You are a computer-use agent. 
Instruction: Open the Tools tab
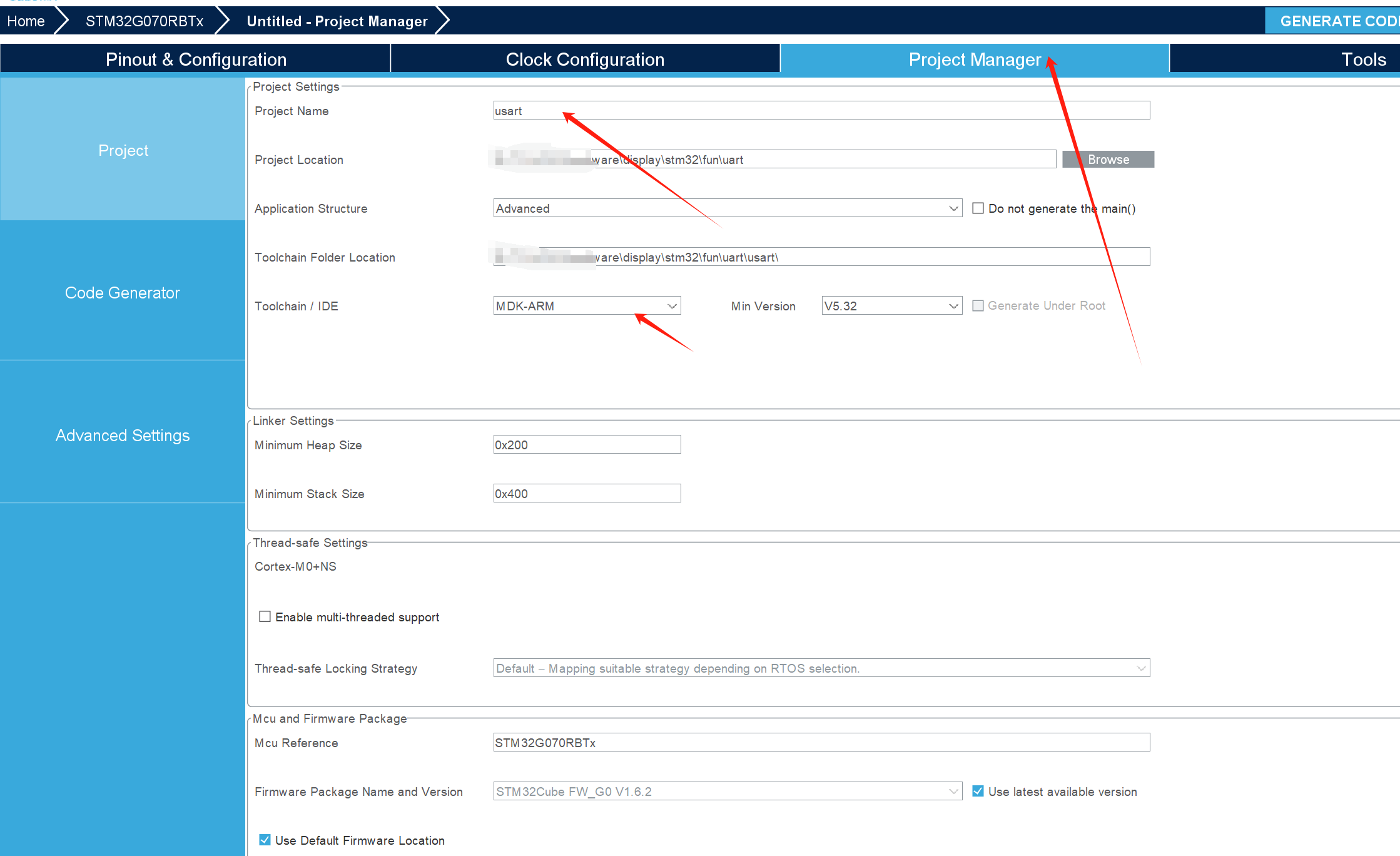click(1362, 59)
